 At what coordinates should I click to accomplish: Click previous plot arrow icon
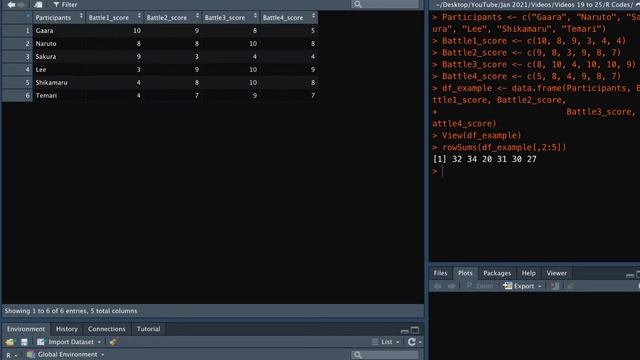click(x=437, y=286)
